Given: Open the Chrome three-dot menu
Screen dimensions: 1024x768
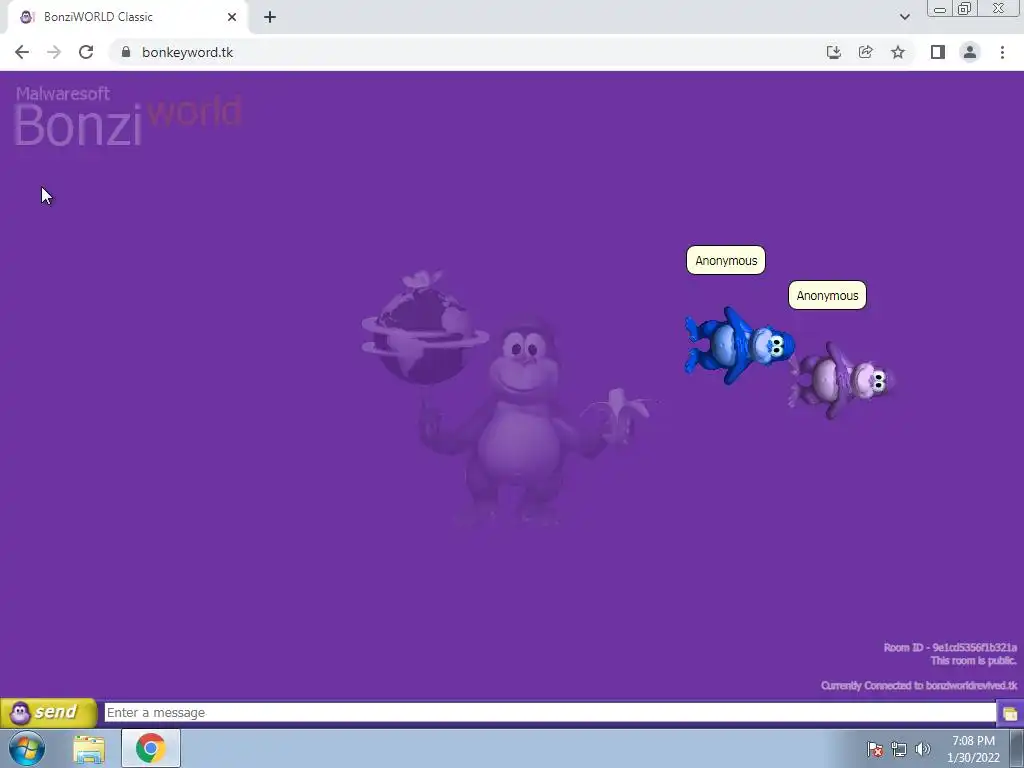Looking at the screenshot, I should (x=1002, y=52).
